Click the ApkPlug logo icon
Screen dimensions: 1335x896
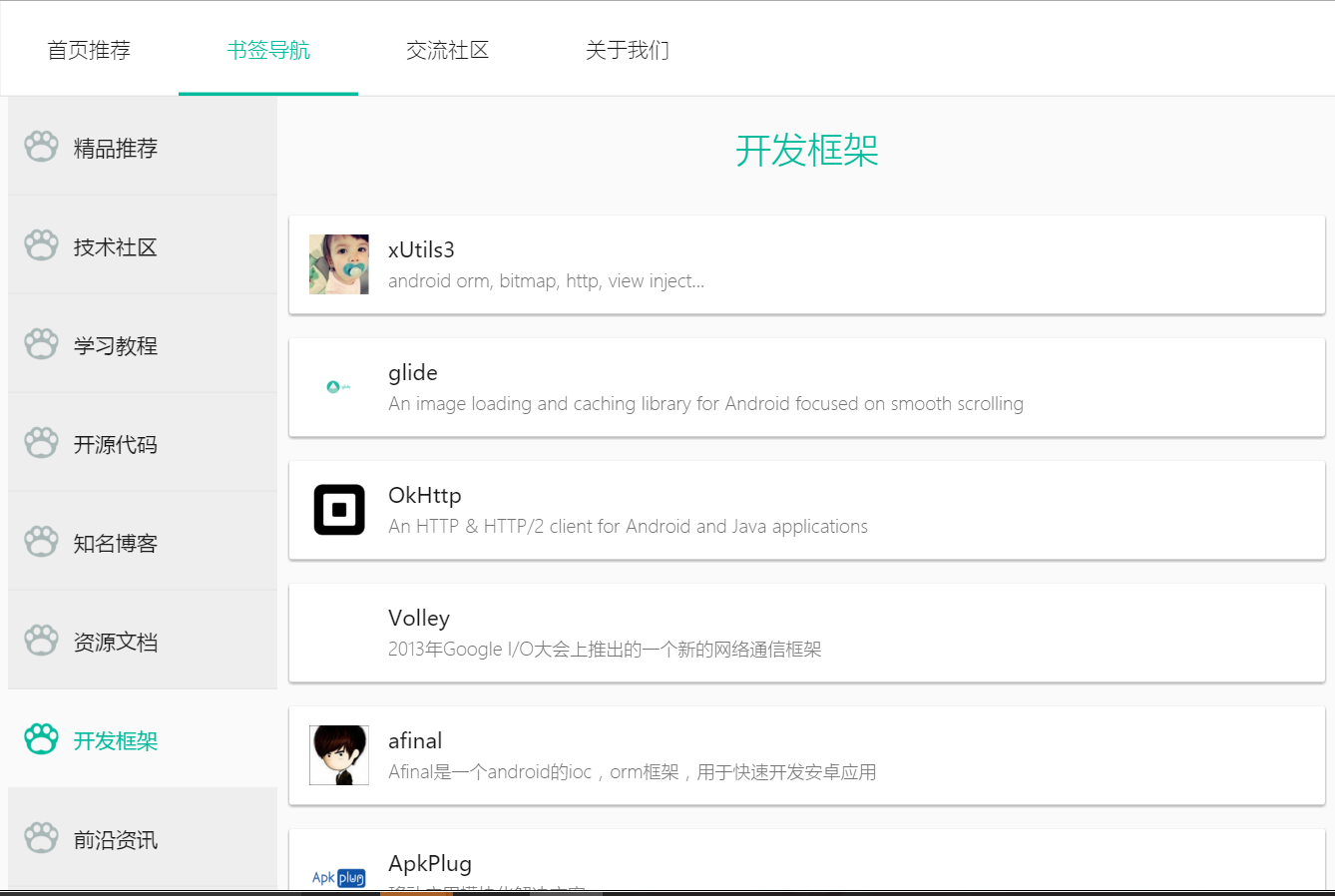tap(339, 878)
